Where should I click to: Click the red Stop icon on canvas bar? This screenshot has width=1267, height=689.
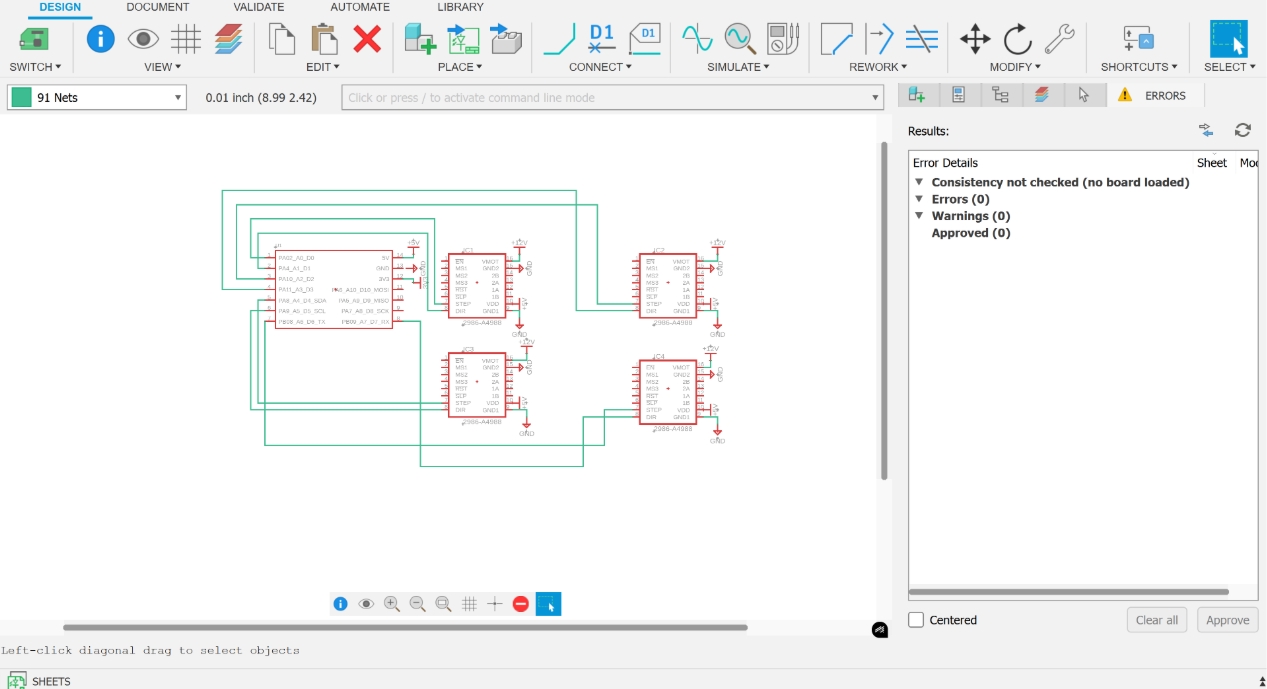tap(521, 604)
